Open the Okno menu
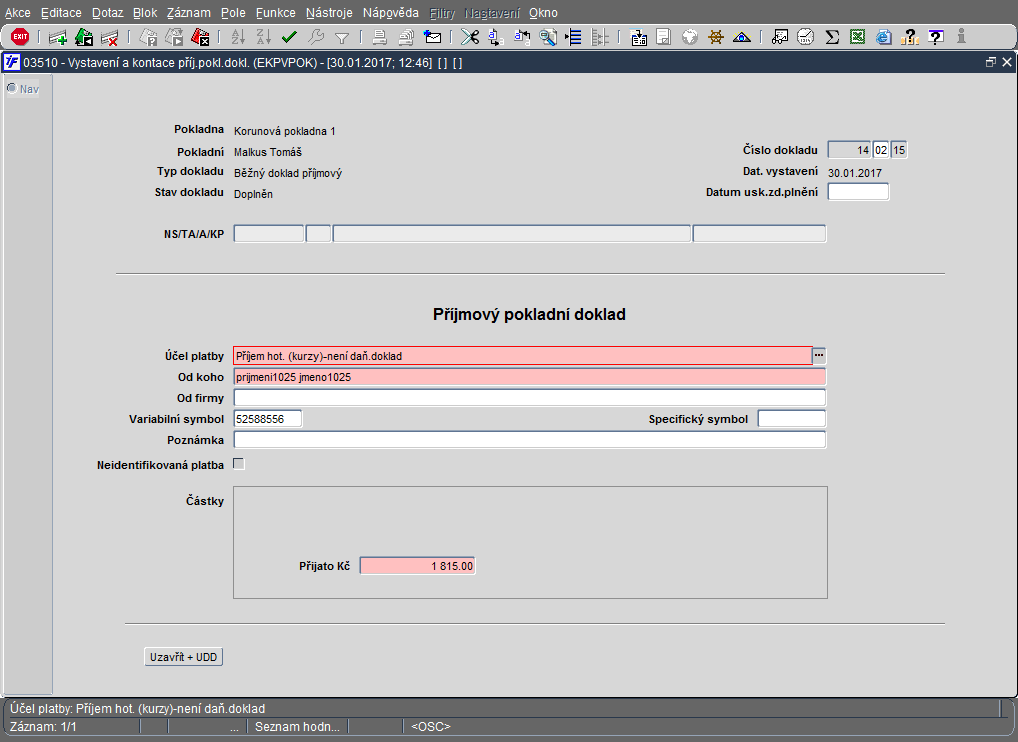The width and height of the screenshot is (1018, 742). coord(543,13)
